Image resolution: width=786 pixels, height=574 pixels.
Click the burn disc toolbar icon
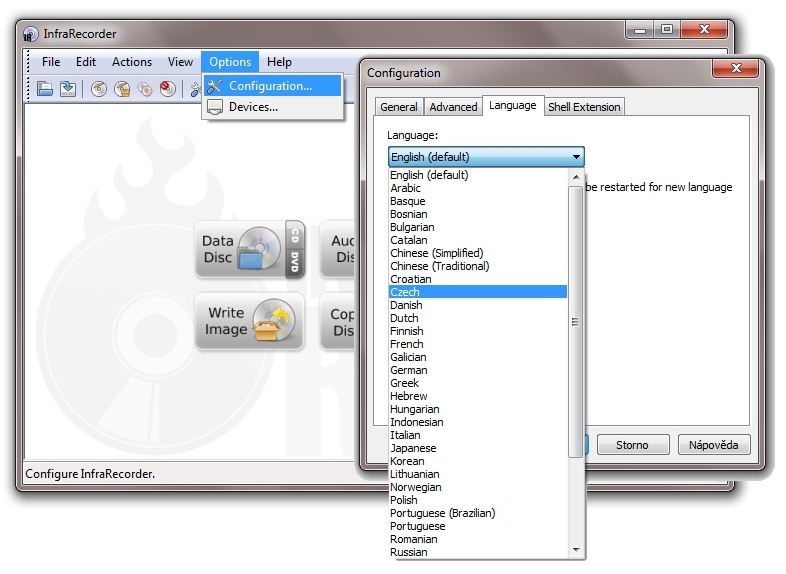pyautogui.click(x=99, y=89)
